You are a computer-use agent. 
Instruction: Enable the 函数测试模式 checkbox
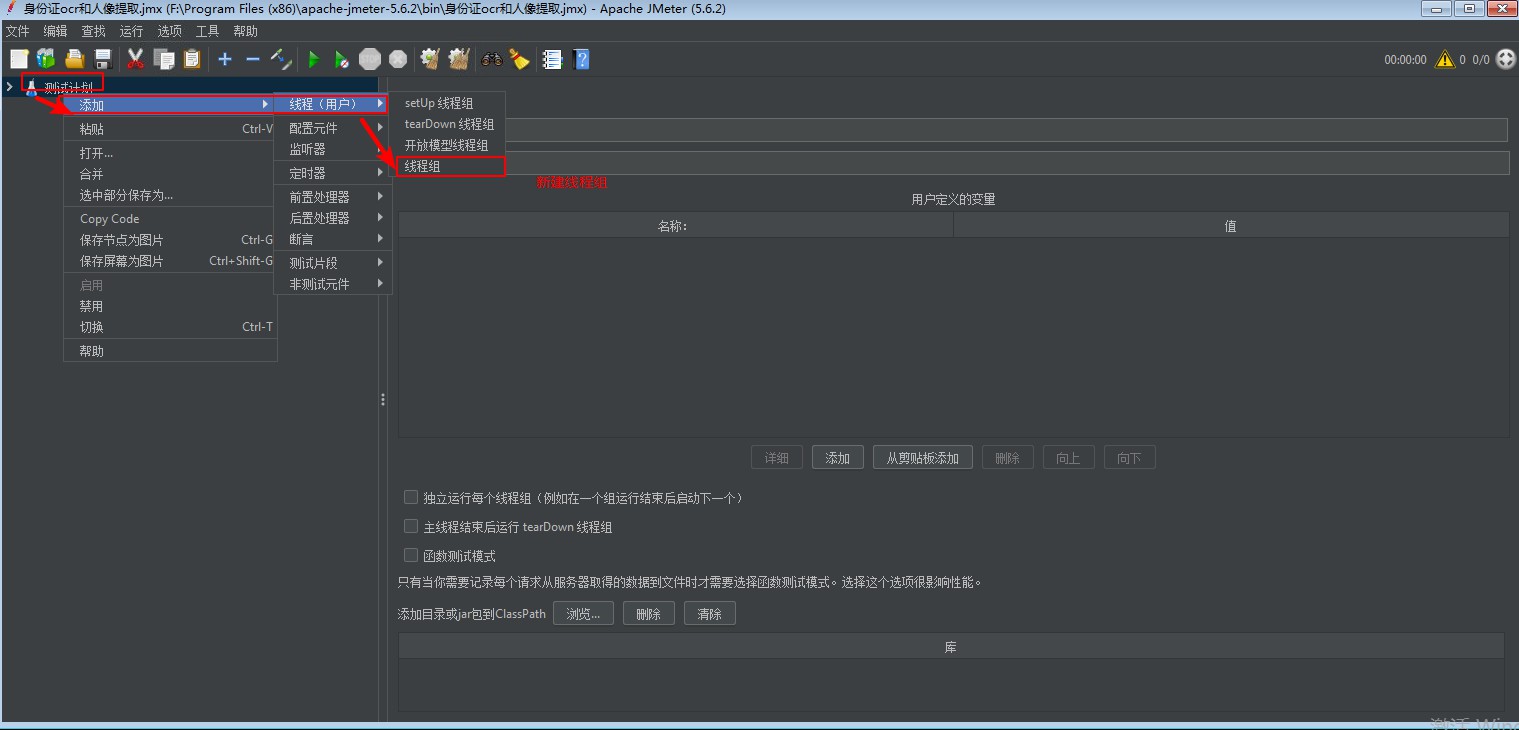point(411,555)
